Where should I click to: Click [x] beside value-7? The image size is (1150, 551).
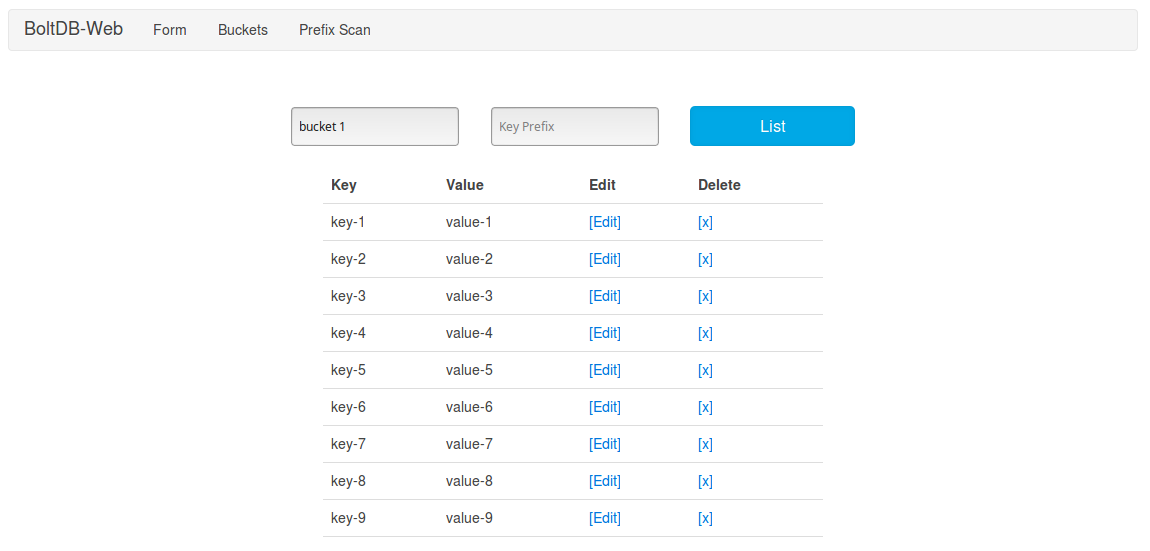point(705,444)
